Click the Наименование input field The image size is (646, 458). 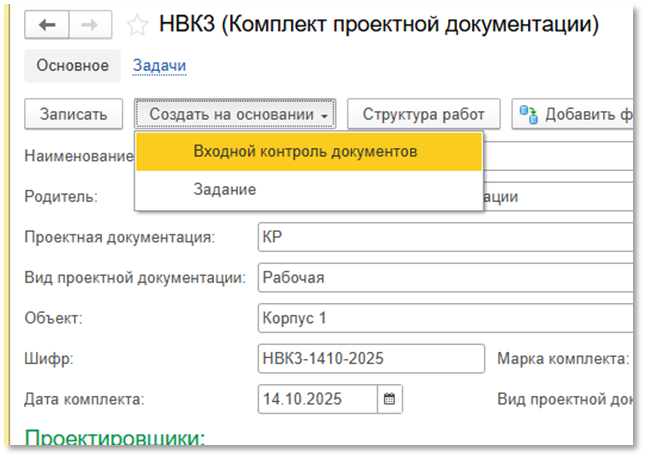click(560, 156)
